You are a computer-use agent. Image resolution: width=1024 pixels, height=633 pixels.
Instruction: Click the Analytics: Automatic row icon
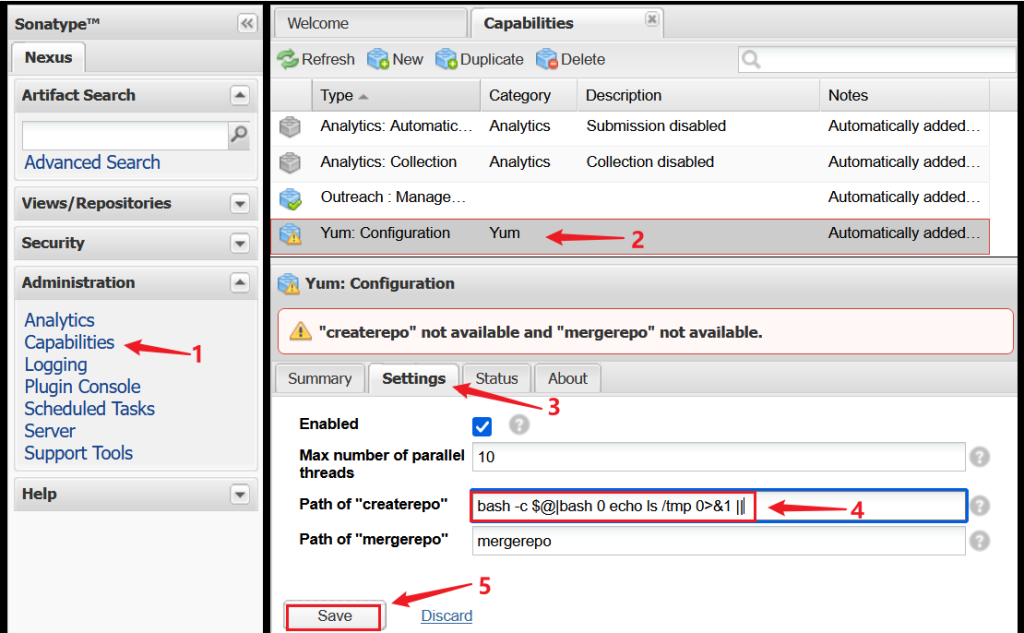click(290, 126)
